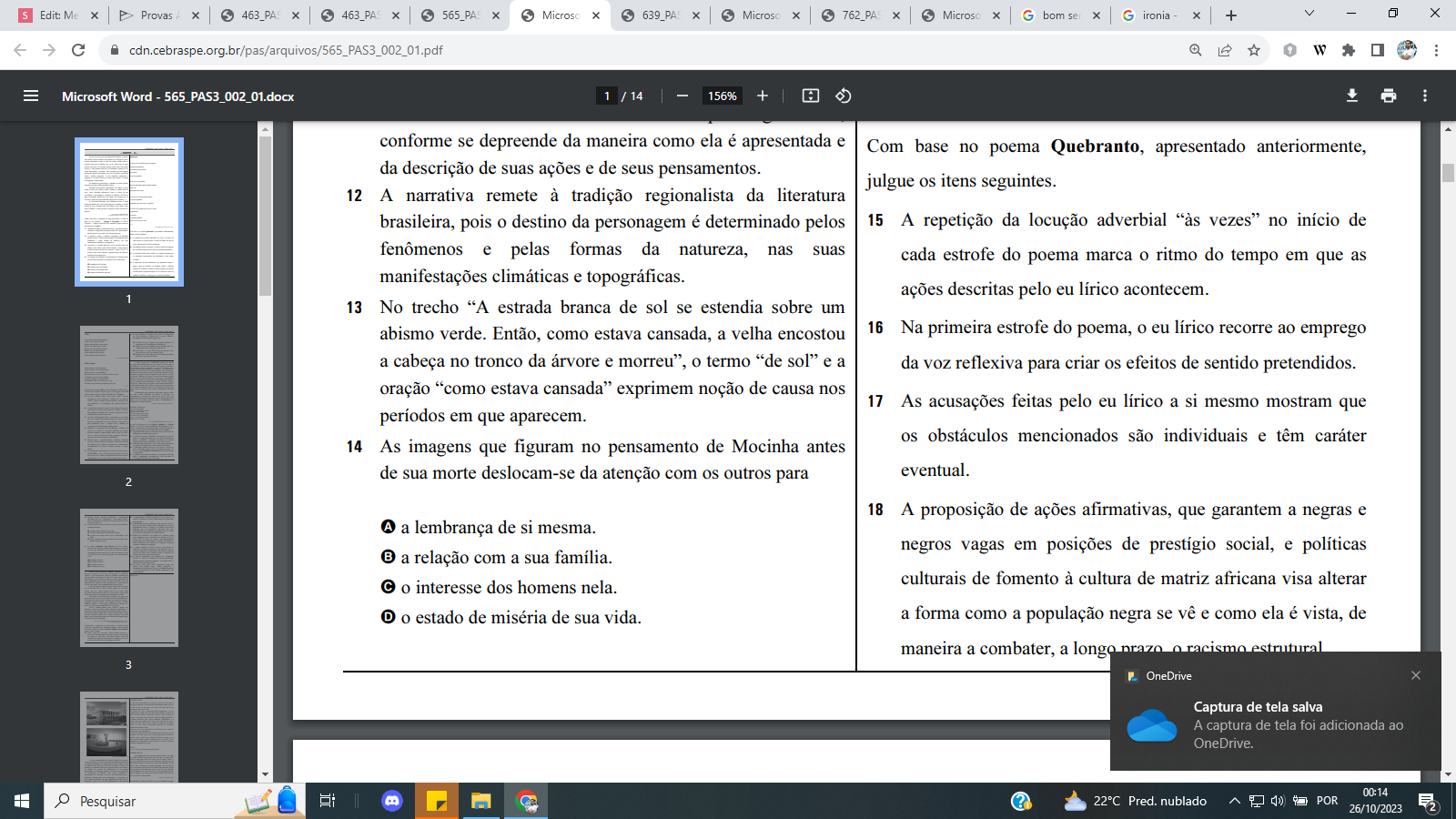Select page 1 thumbnail

pyautogui.click(x=129, y=212)
